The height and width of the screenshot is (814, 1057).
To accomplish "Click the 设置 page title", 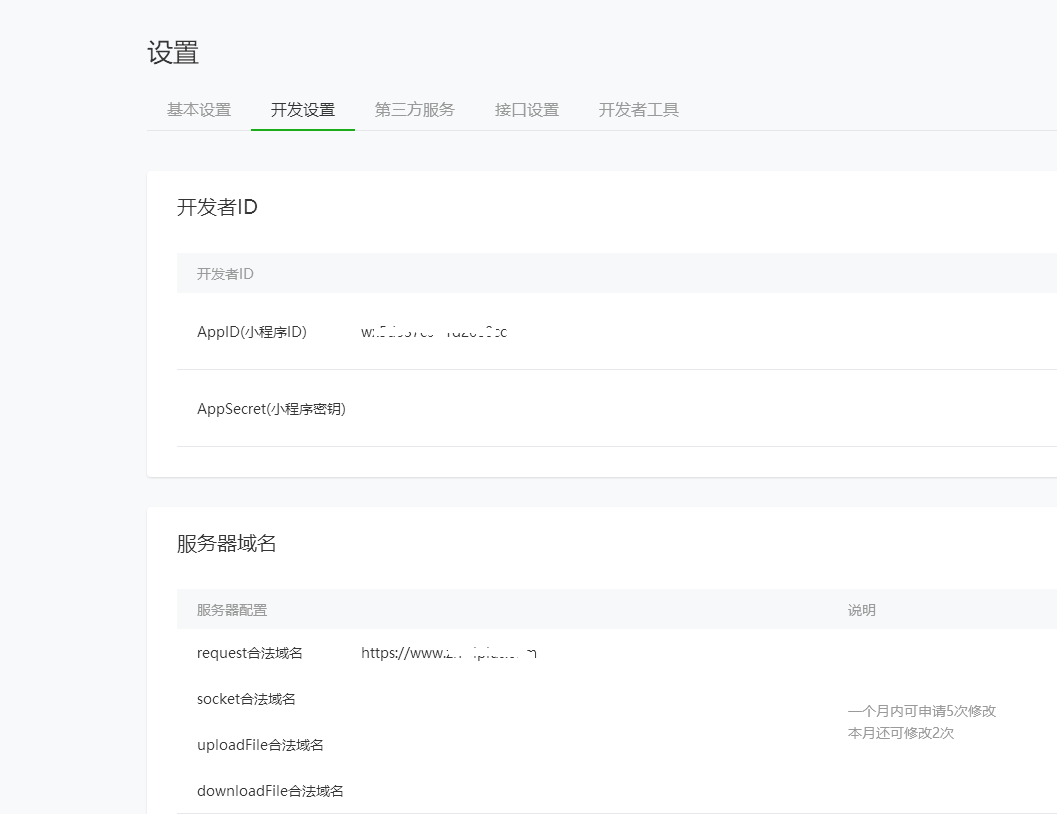I will click(x=173, y=53).
